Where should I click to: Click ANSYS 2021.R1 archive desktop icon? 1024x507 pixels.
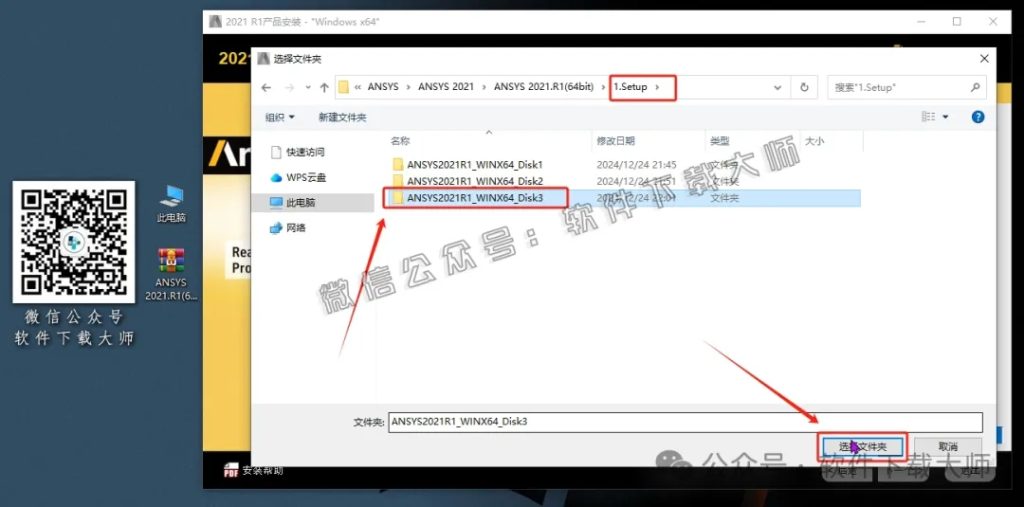(171, 274)
